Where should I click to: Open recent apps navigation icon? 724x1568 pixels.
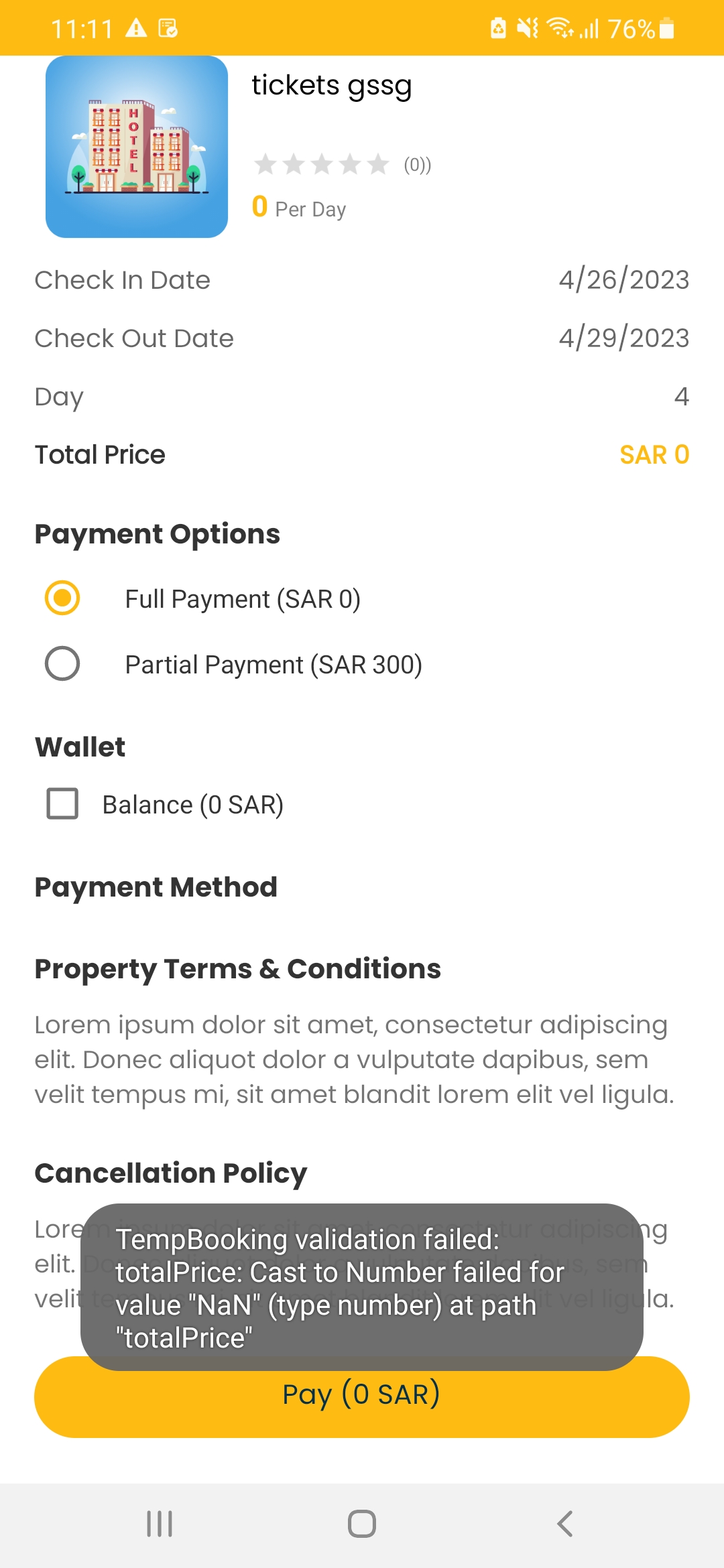[160, 1523]
